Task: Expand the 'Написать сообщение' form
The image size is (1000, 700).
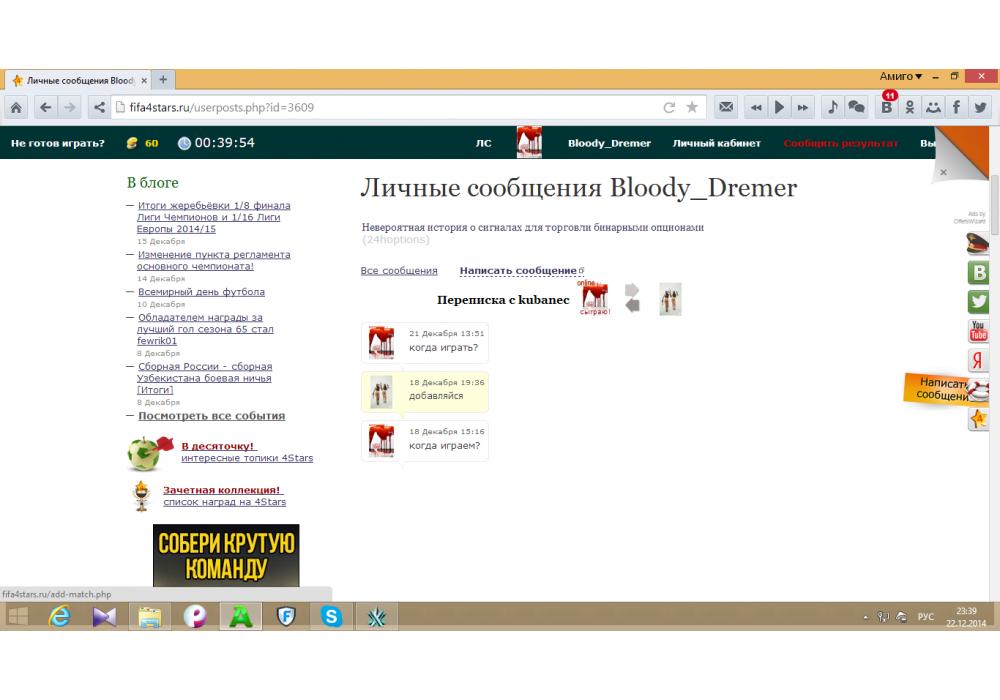Action: click(518, 271)
